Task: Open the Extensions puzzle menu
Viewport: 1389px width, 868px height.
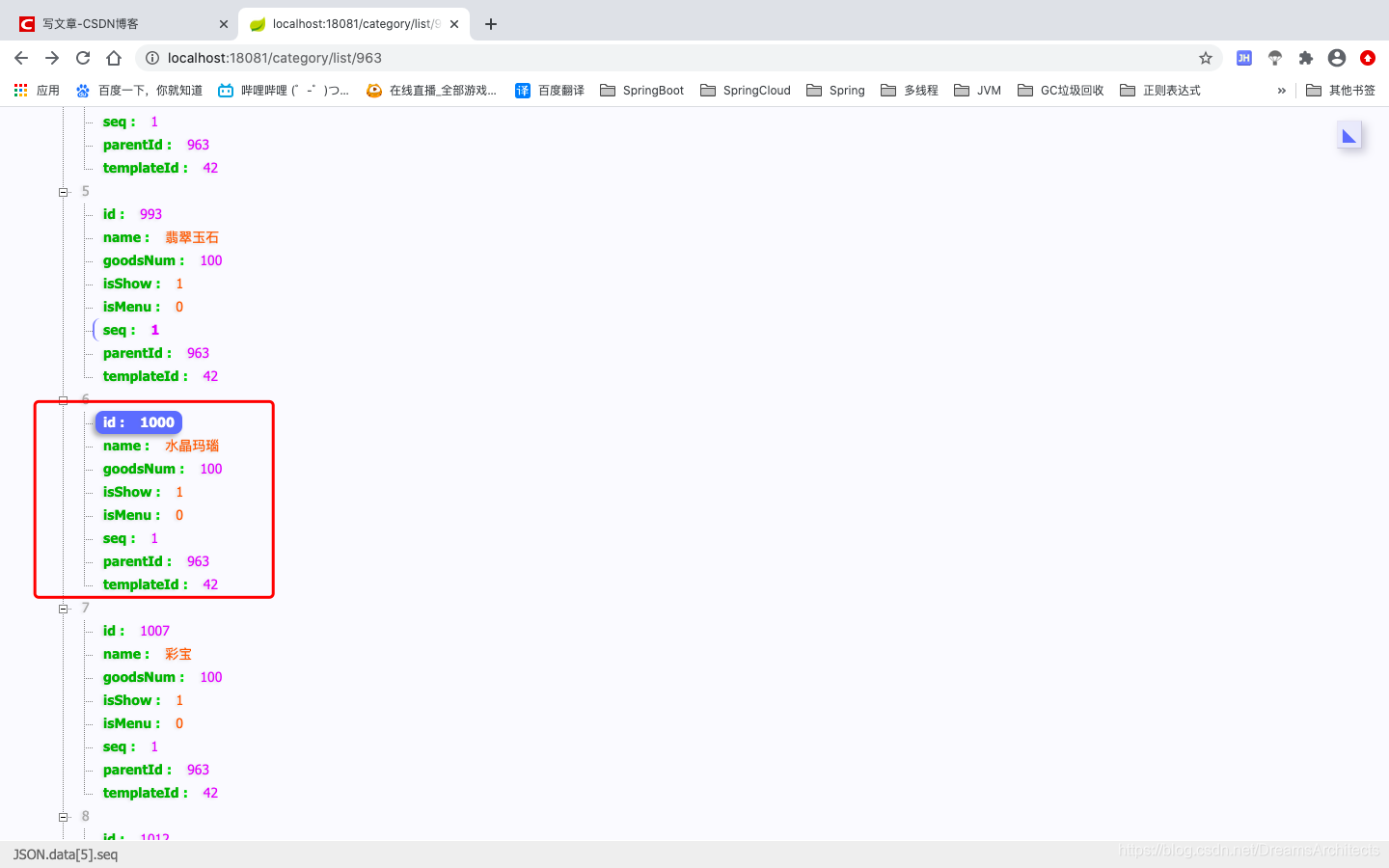Action: point(1306,58)
